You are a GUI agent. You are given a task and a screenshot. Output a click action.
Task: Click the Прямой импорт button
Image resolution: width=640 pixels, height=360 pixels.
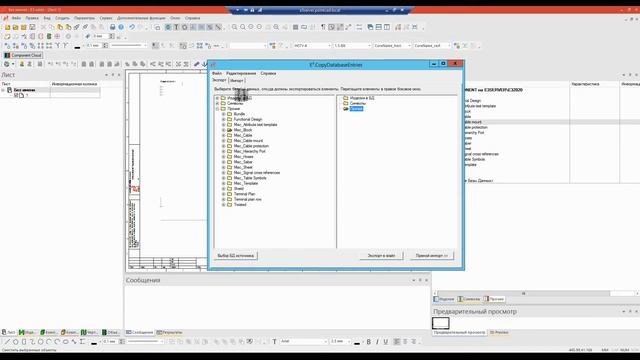431,256
